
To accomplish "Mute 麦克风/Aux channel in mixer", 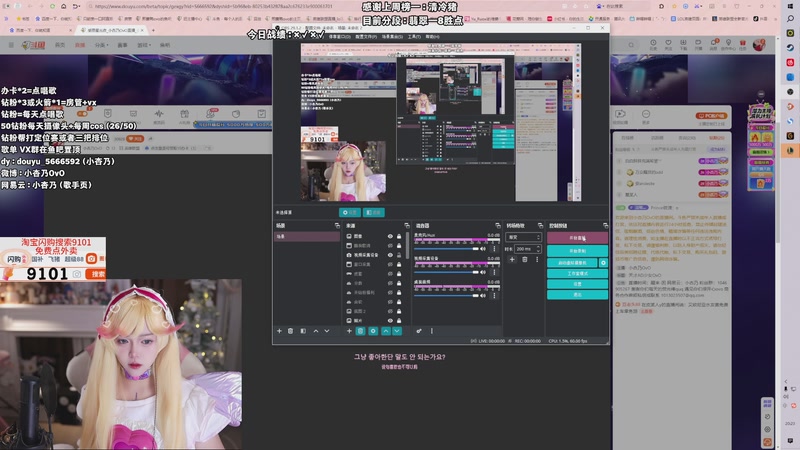I will coord(483,249).
